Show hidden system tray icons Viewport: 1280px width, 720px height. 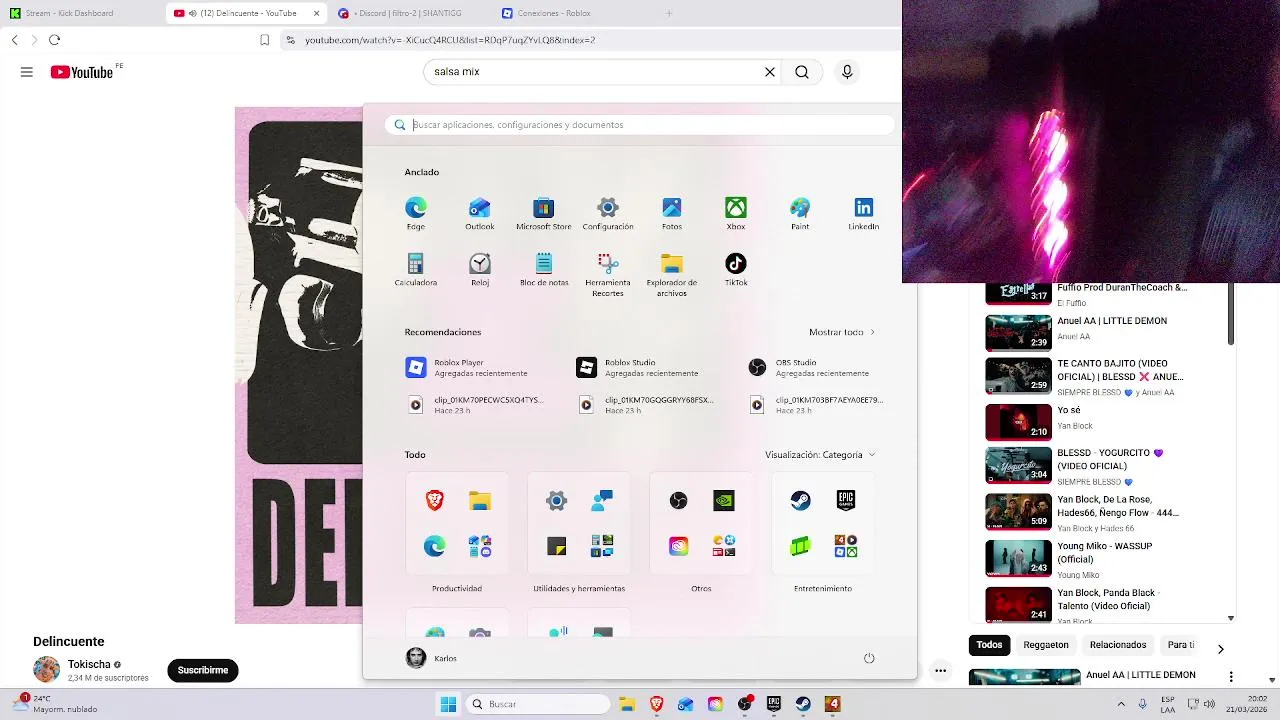tap(1121, 704)
